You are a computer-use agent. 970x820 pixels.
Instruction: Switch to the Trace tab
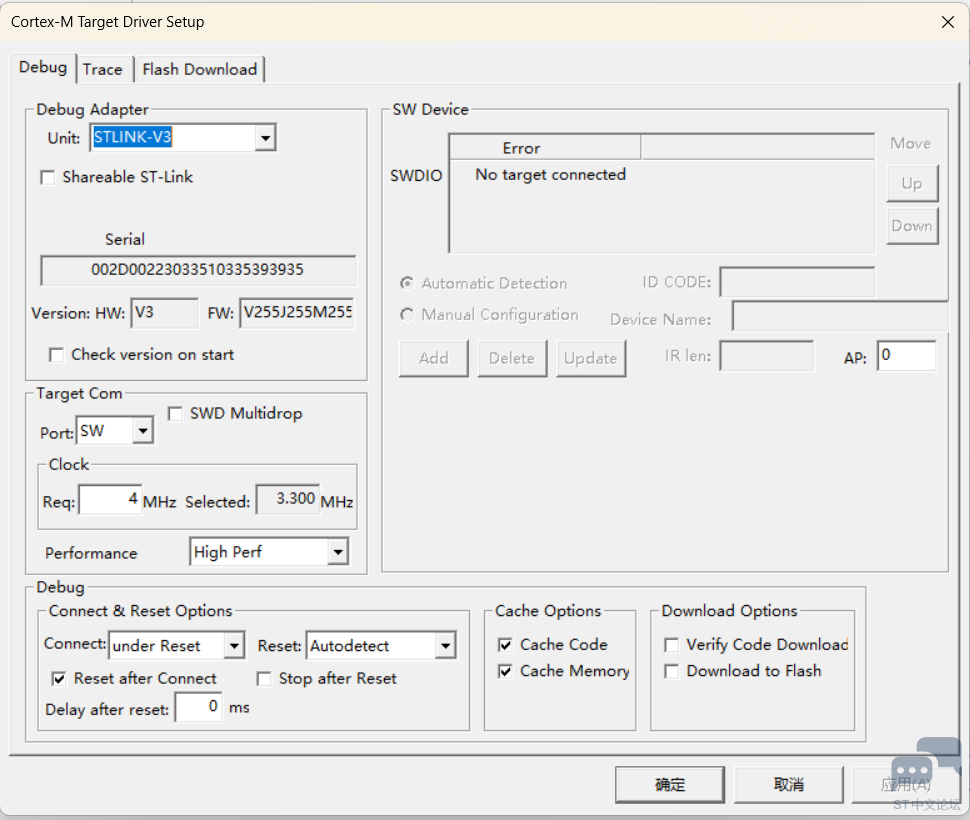click(x=103, y=69)
